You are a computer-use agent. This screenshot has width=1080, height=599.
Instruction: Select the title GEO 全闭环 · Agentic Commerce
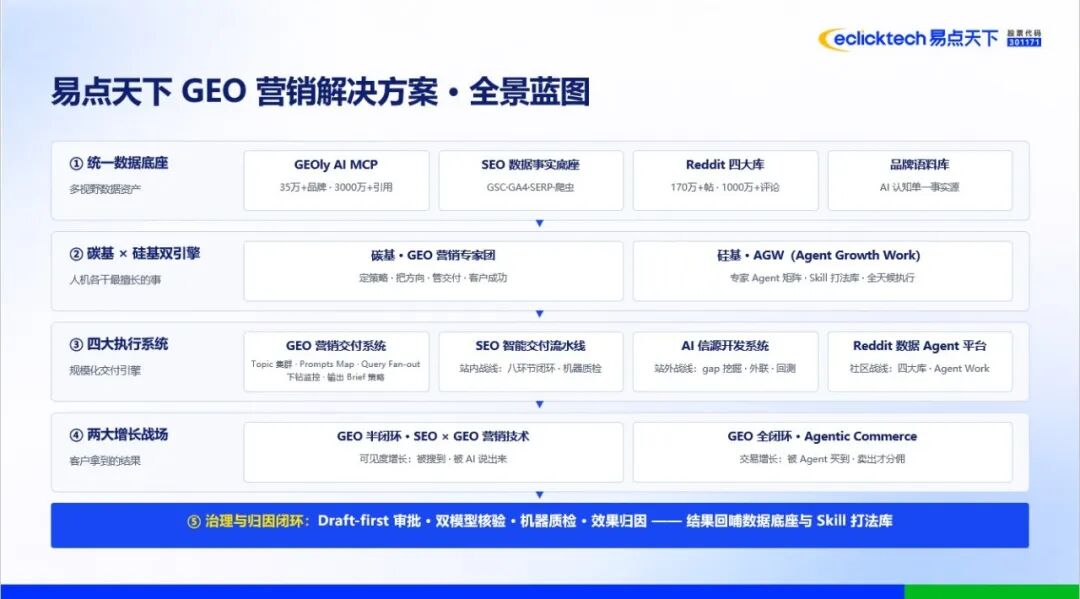822,437
